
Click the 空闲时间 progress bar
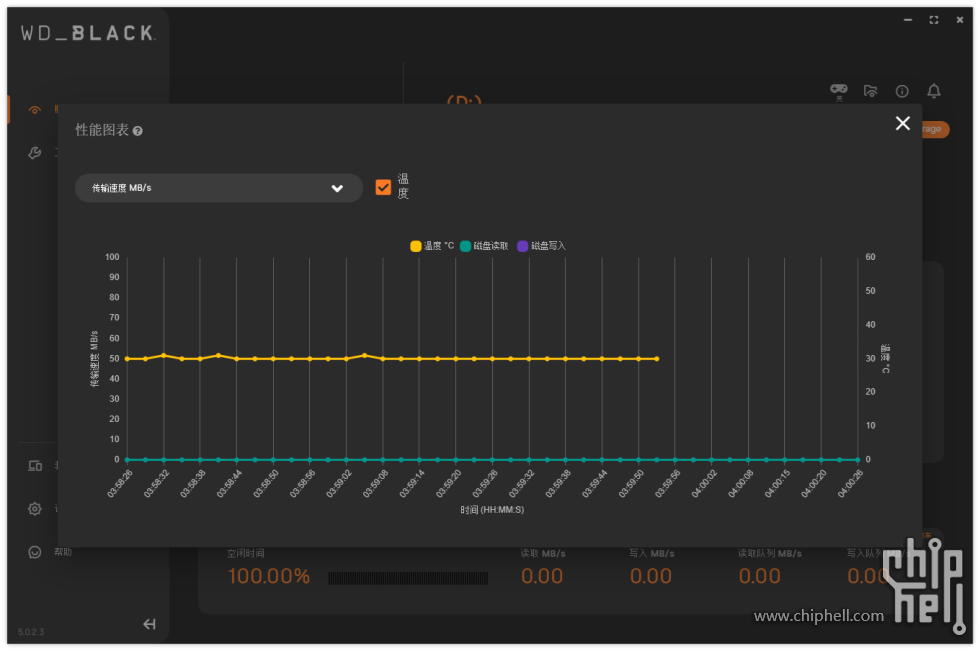tap(408, 578)
